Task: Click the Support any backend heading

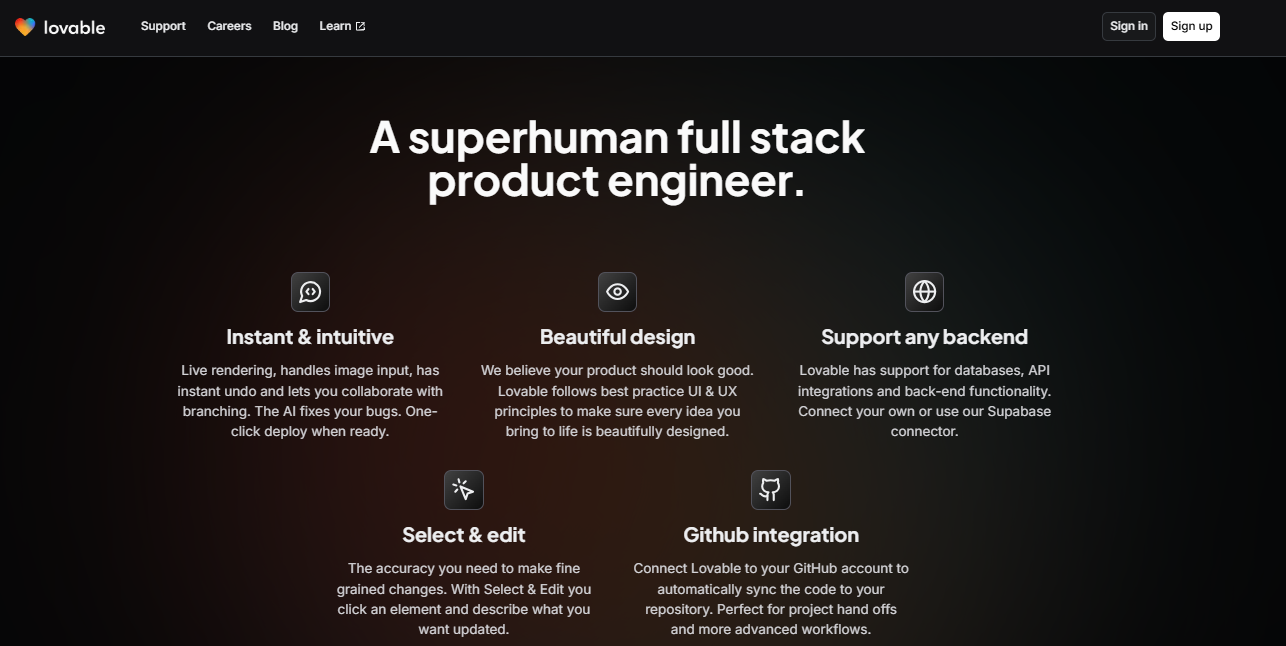Action: 924,337
